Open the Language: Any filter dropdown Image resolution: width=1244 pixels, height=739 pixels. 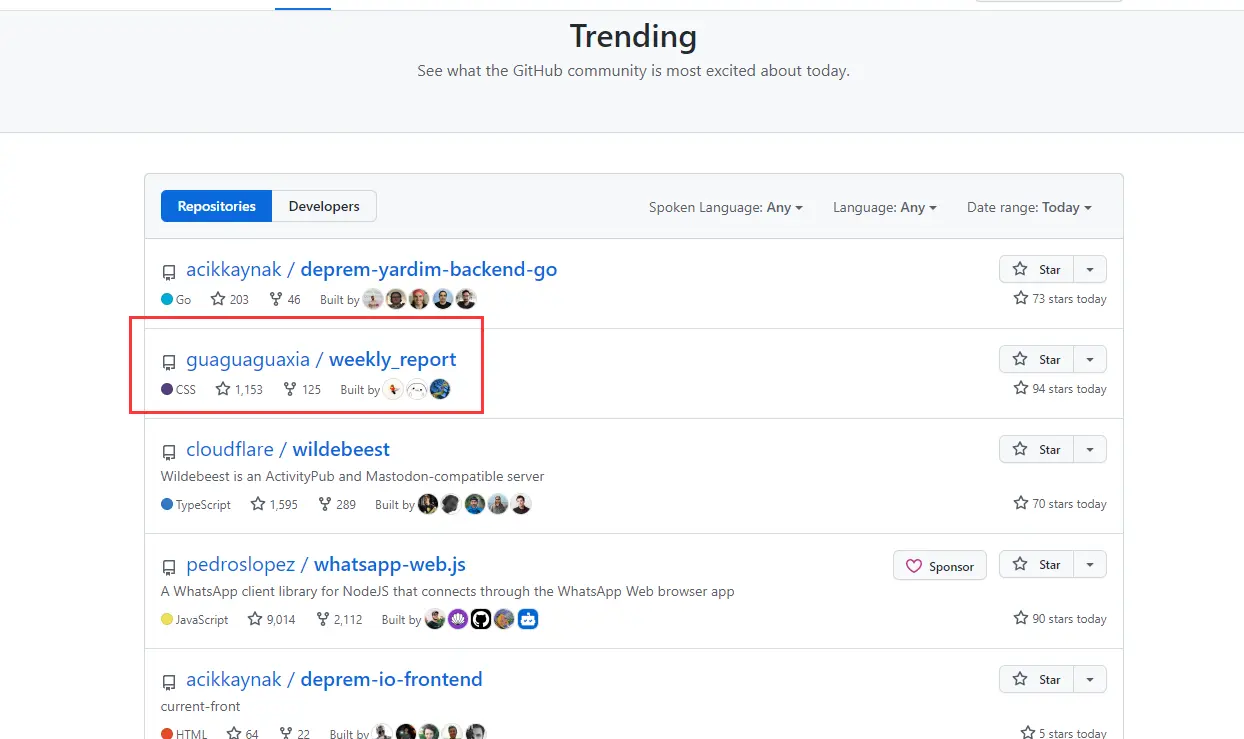click(885, 207)
